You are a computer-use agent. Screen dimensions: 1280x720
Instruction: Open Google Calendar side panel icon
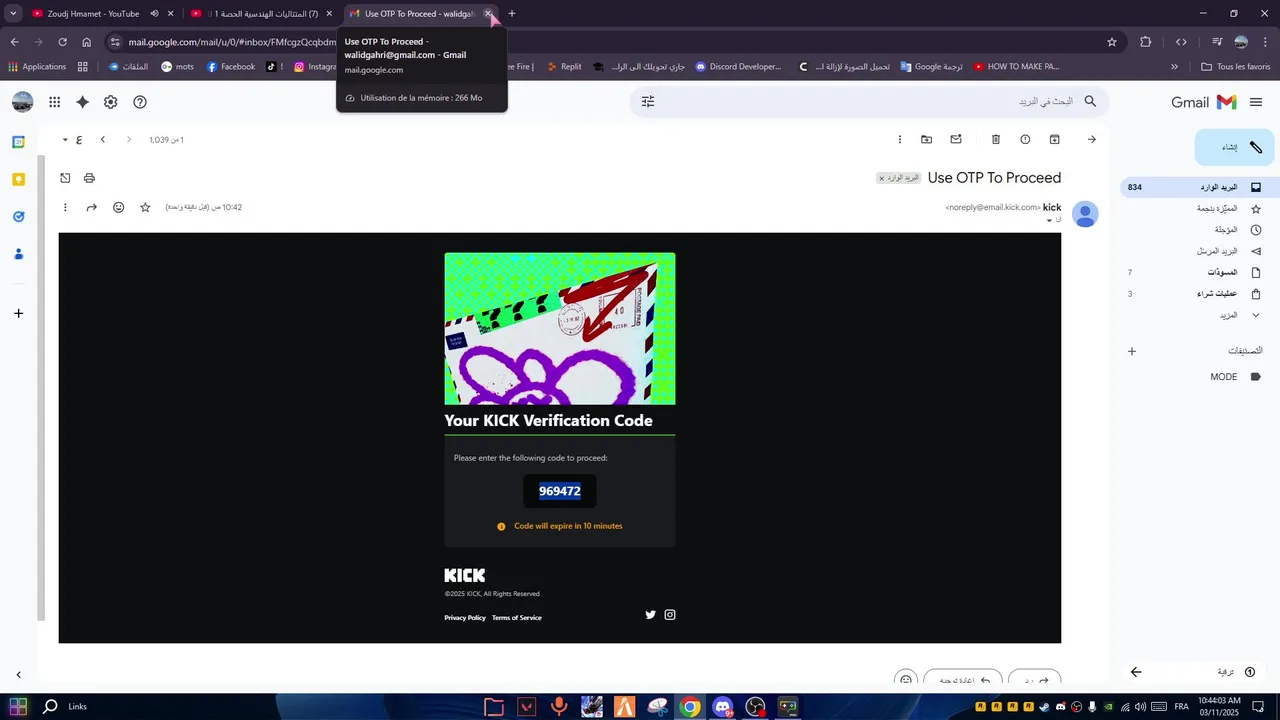[18, 142]
